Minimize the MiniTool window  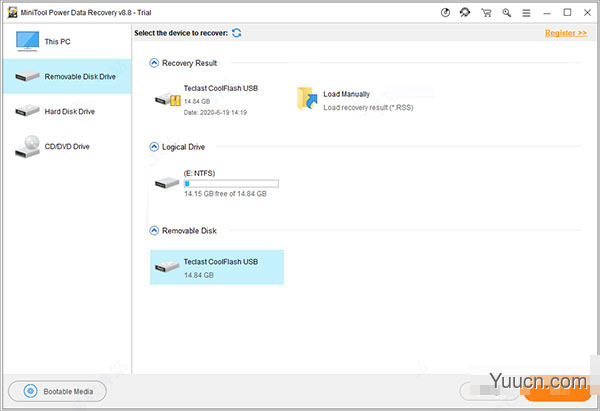[547, 13]
